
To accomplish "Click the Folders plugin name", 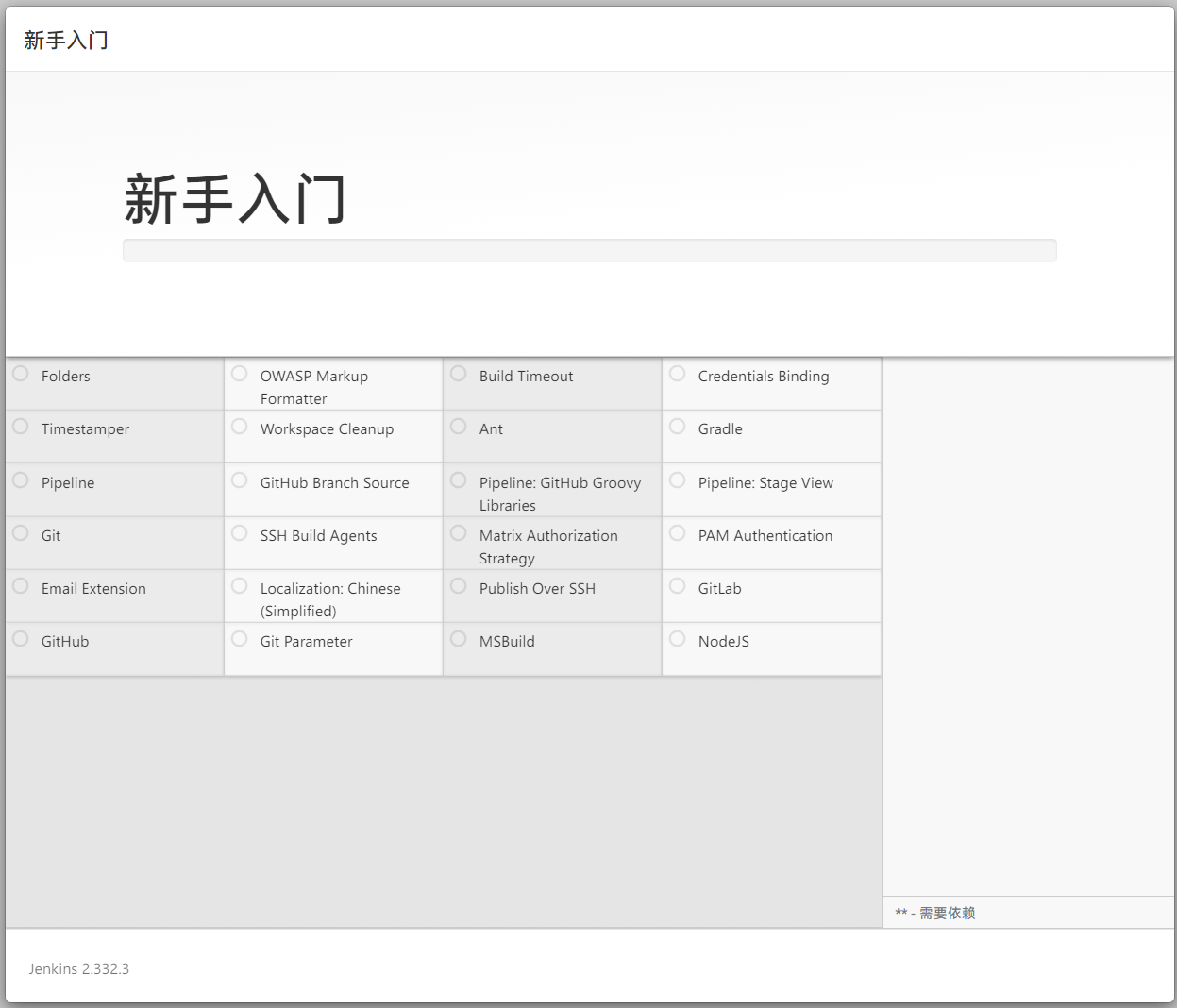I will (66, 376).
